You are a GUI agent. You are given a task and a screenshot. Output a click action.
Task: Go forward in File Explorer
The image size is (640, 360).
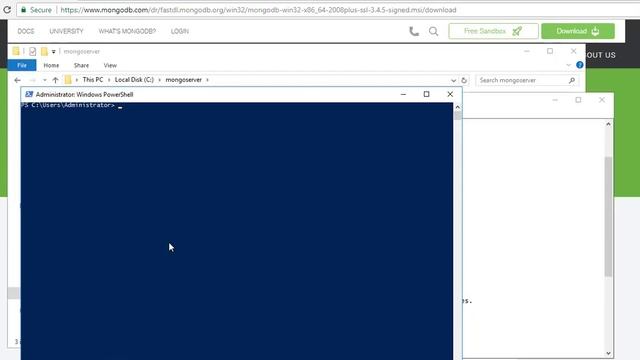click(33, 80)
